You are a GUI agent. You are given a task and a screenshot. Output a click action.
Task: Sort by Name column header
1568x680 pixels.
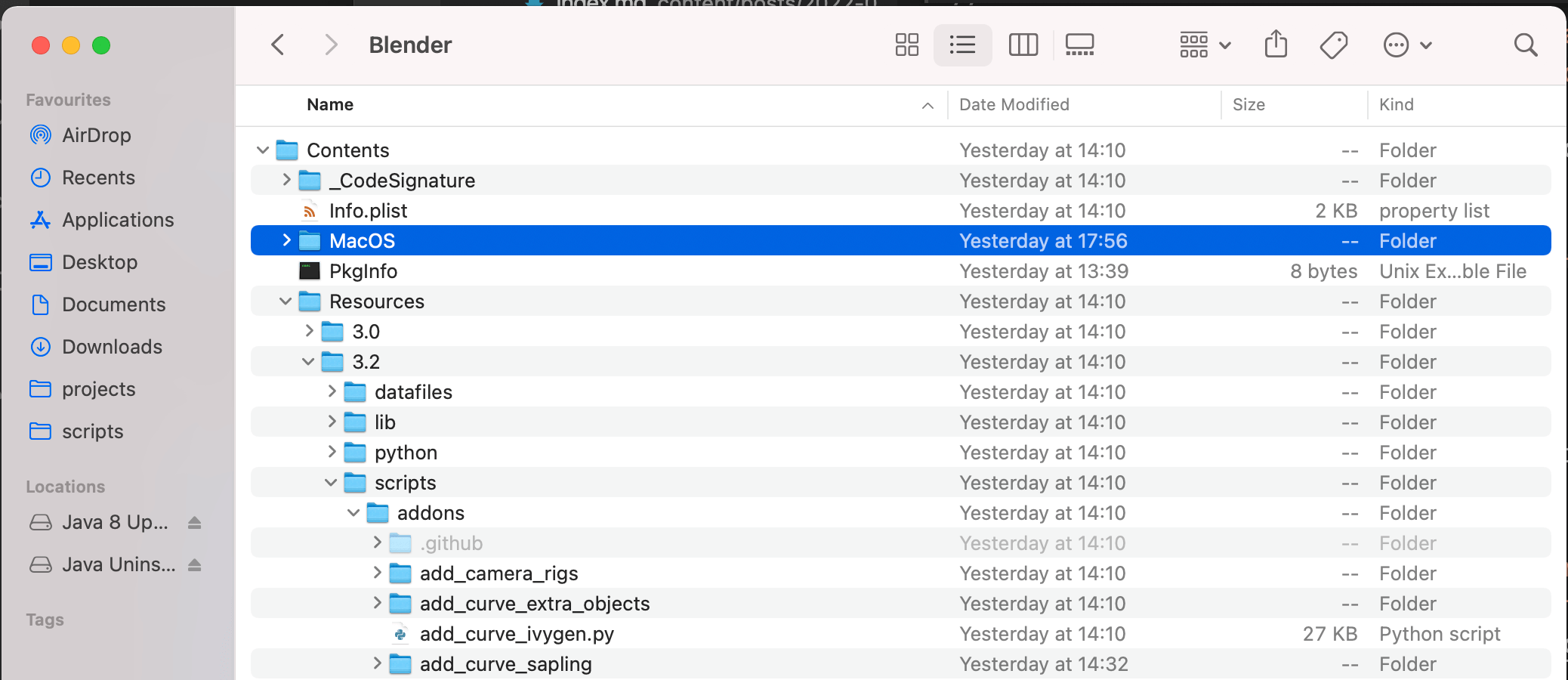tap(330, 105)
